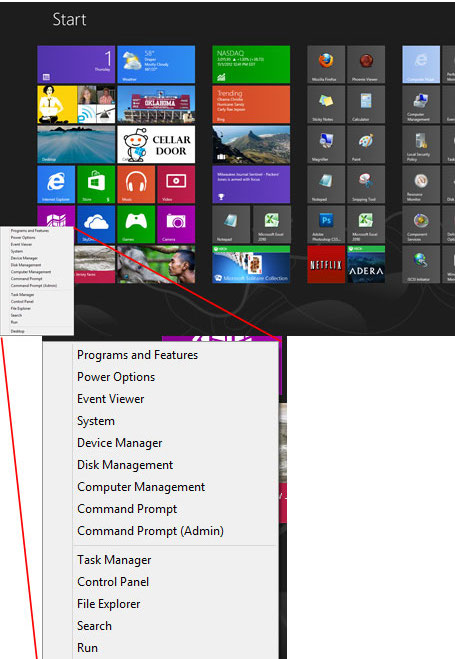Open the Video tile
The width and height of the screenshot is (455, 659).
[176, 185]
